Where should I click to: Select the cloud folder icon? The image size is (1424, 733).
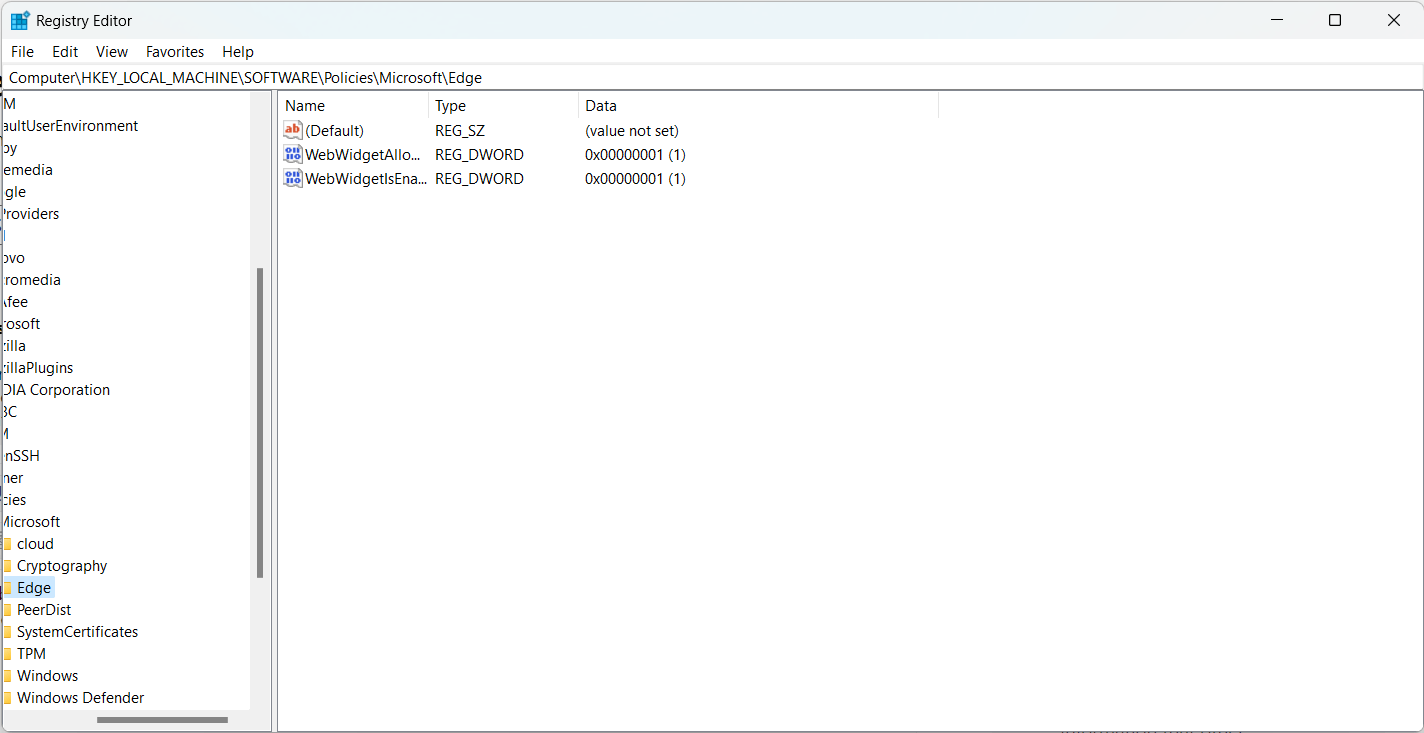pyautogui.click(x=6, y=544)
